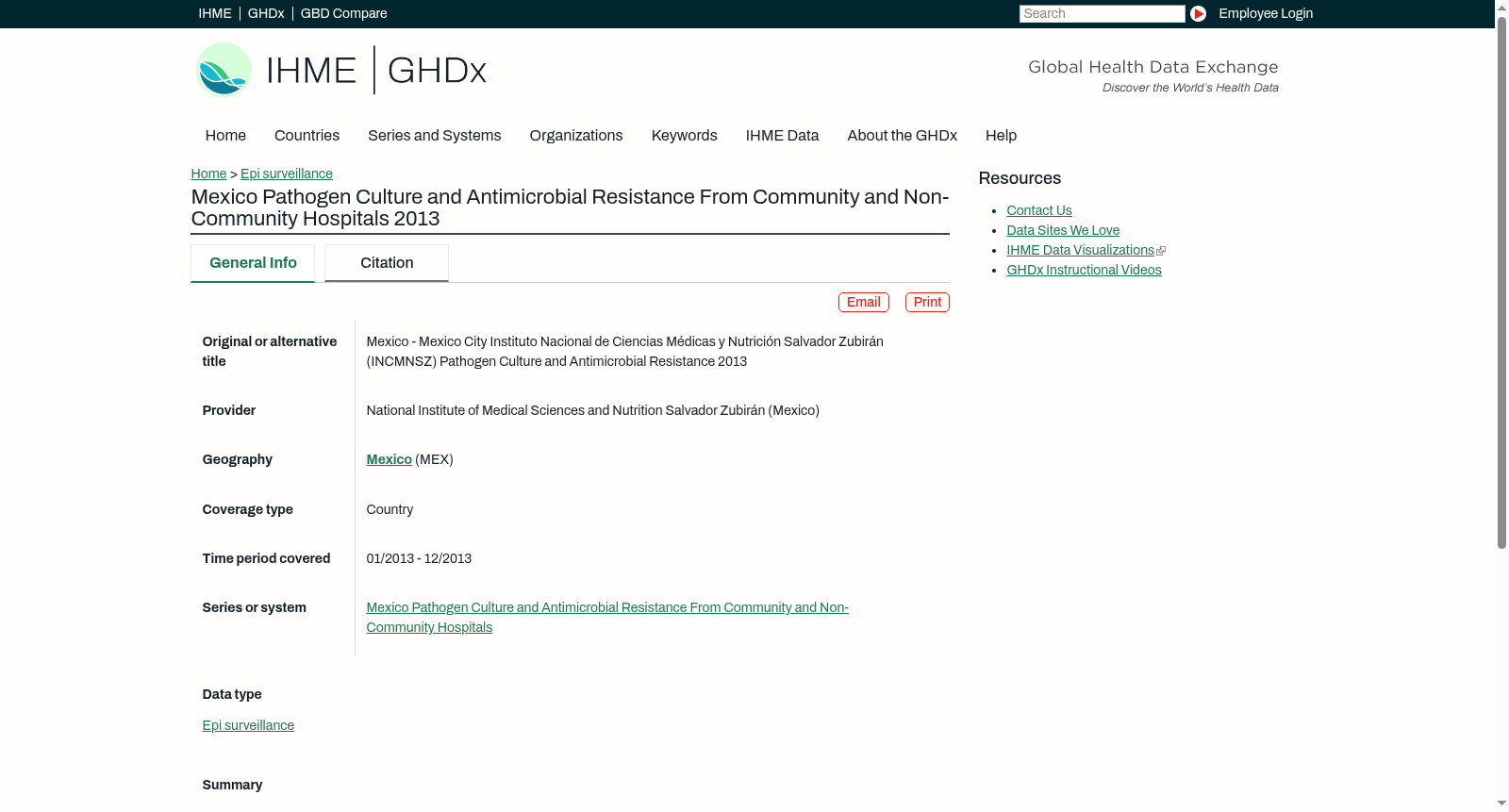Screen dimensions: 1509x812
Task: Click the Resources heading
Action: click(1020, 178)
